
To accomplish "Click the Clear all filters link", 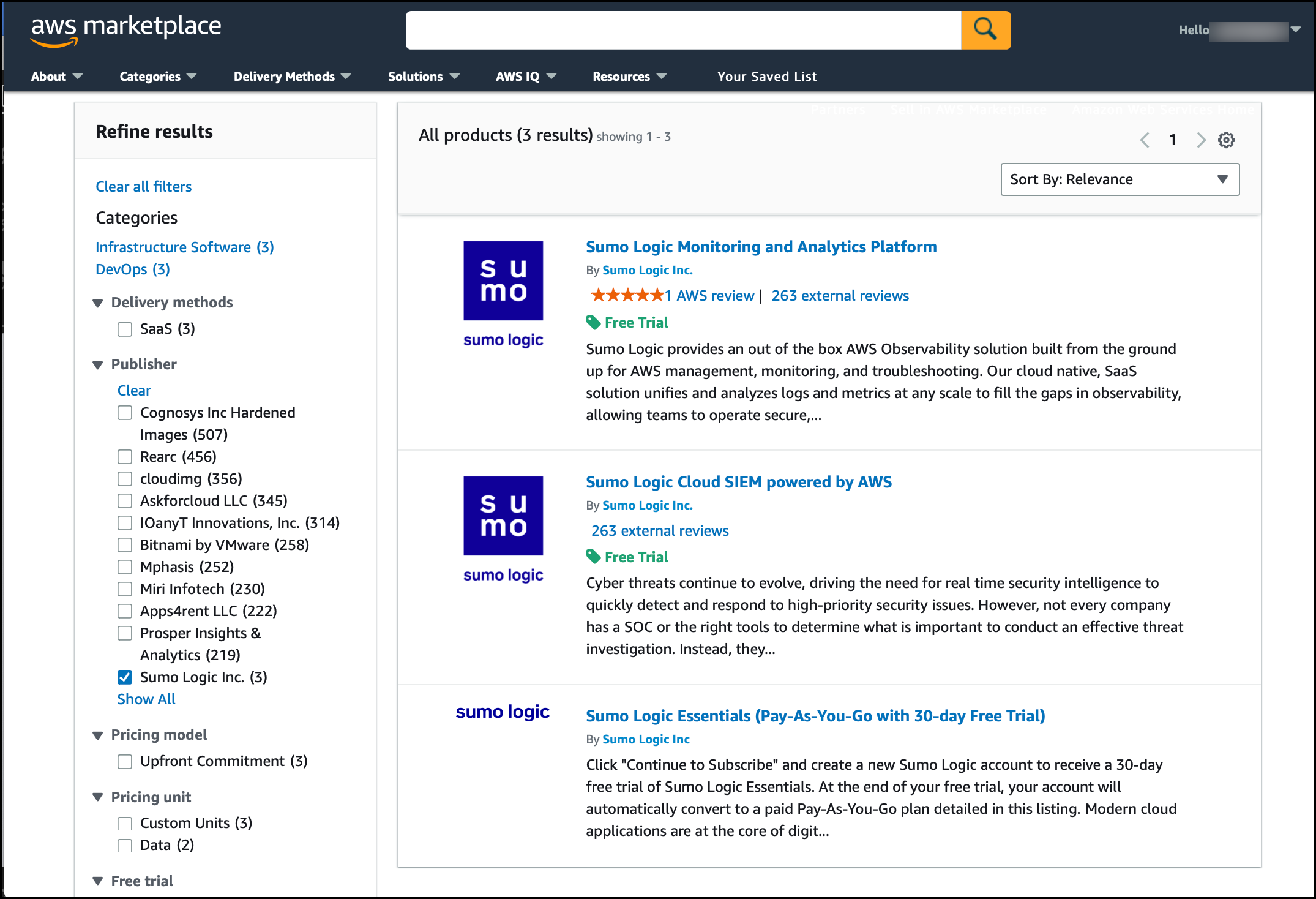I will (143, 186).
